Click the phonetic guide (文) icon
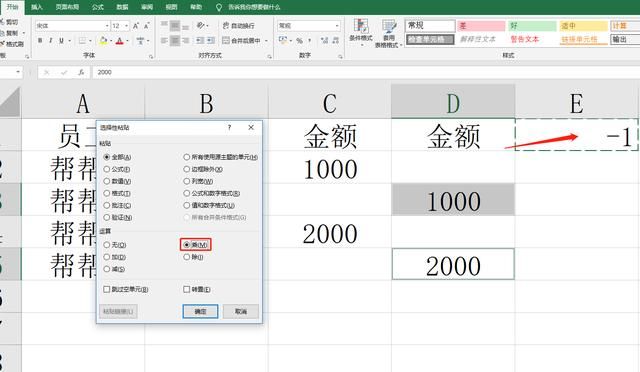 [x=140, y=40]
